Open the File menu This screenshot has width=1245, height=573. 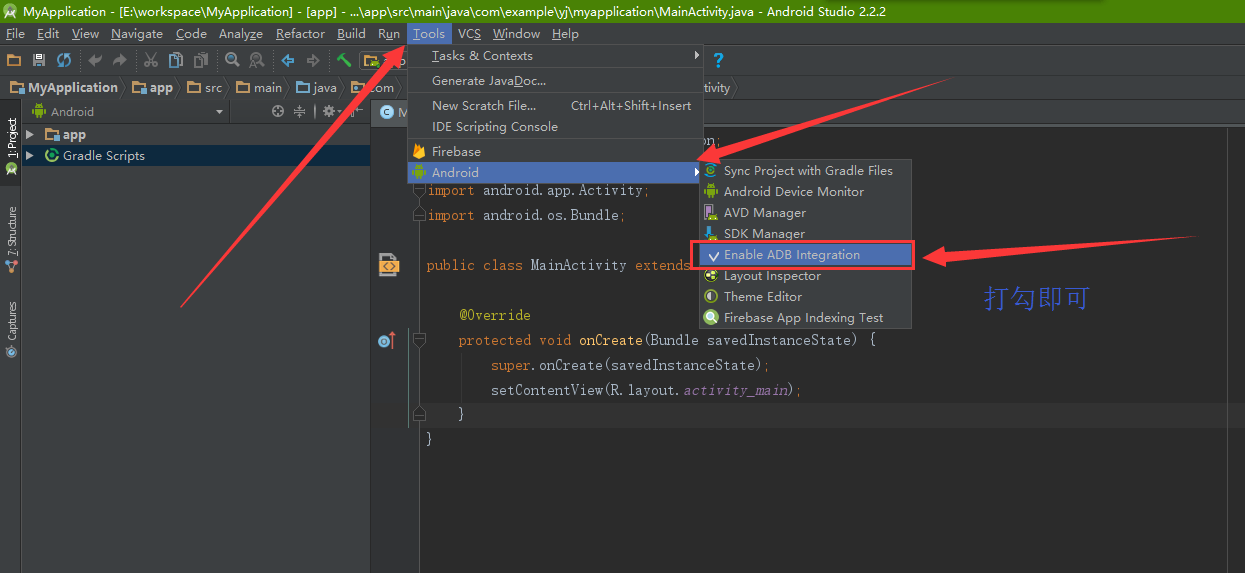click(x=15, y=33)
